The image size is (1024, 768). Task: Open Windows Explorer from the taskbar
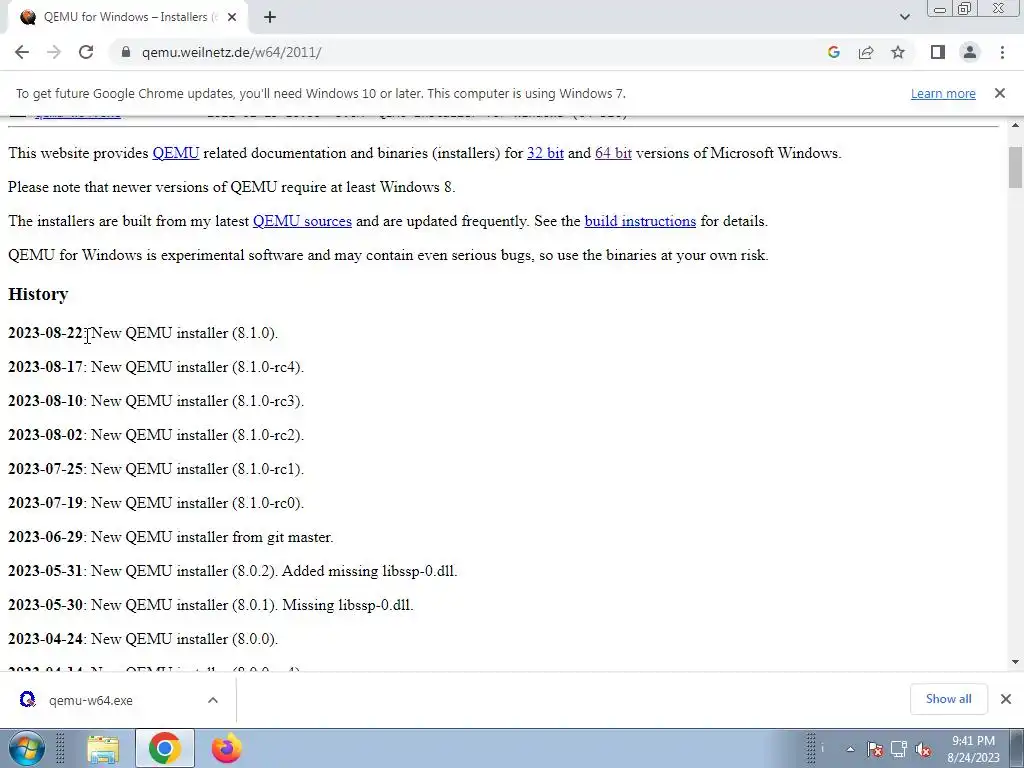[x=103, y=748]
